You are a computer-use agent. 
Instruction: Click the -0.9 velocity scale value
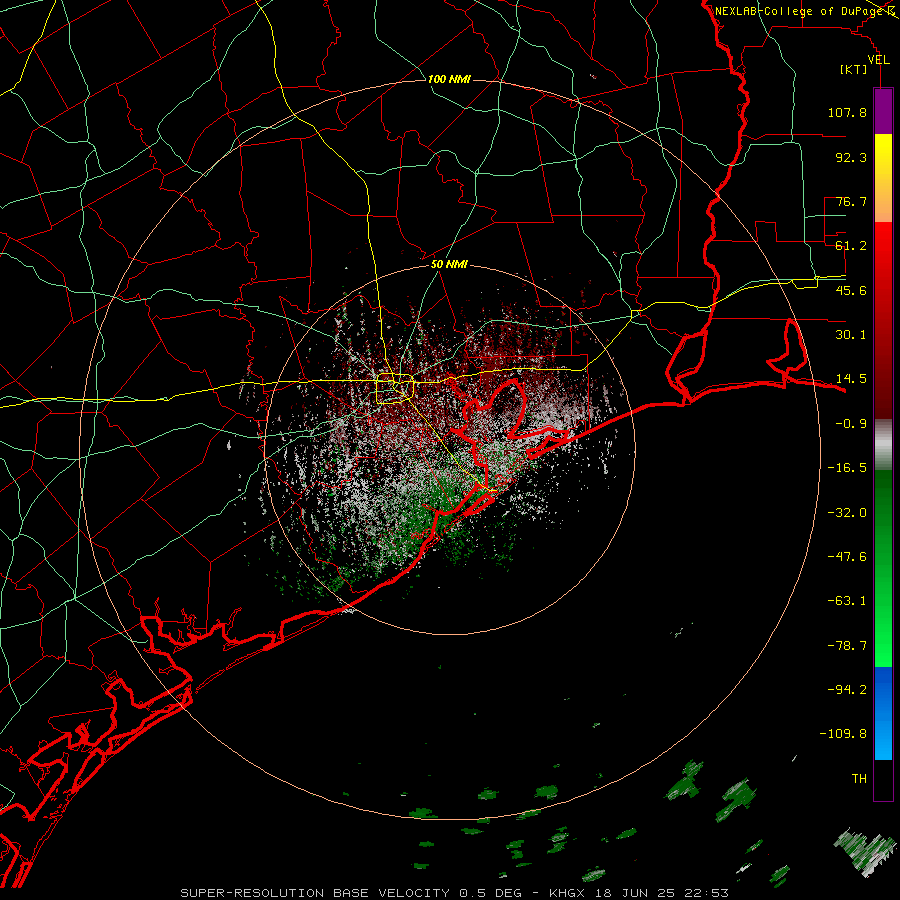851,424
